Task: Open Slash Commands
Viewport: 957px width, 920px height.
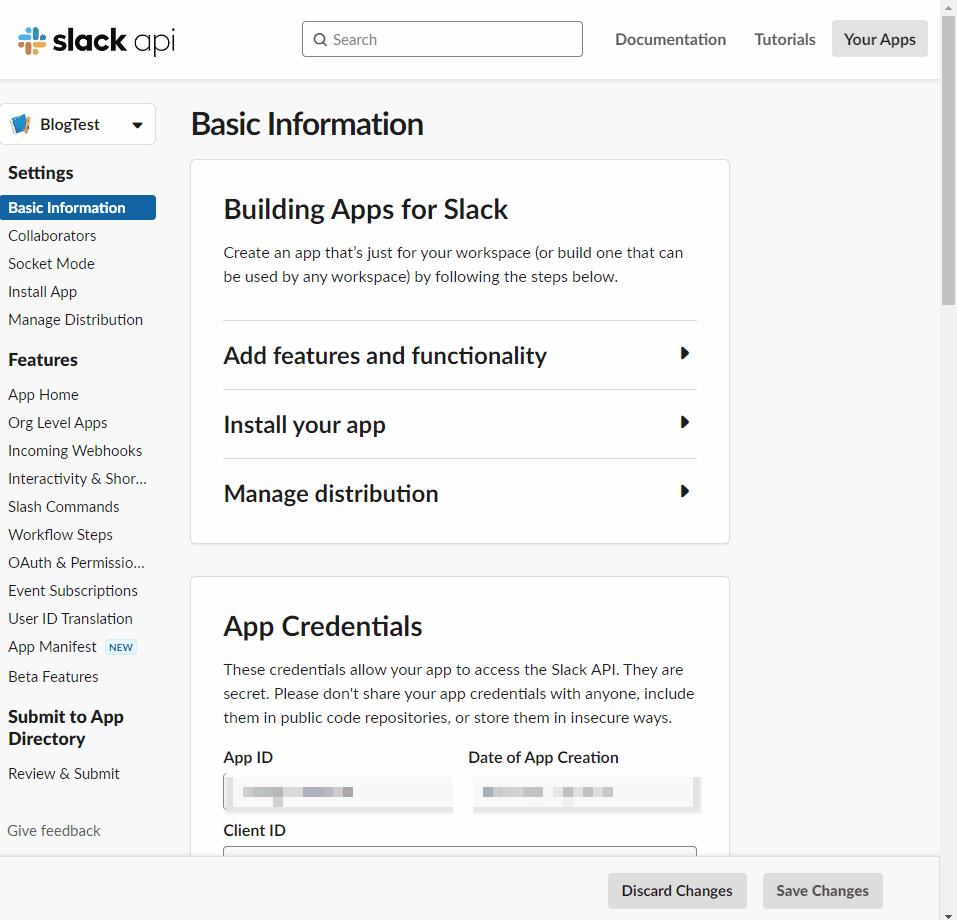Action: (x=63, y=507)
